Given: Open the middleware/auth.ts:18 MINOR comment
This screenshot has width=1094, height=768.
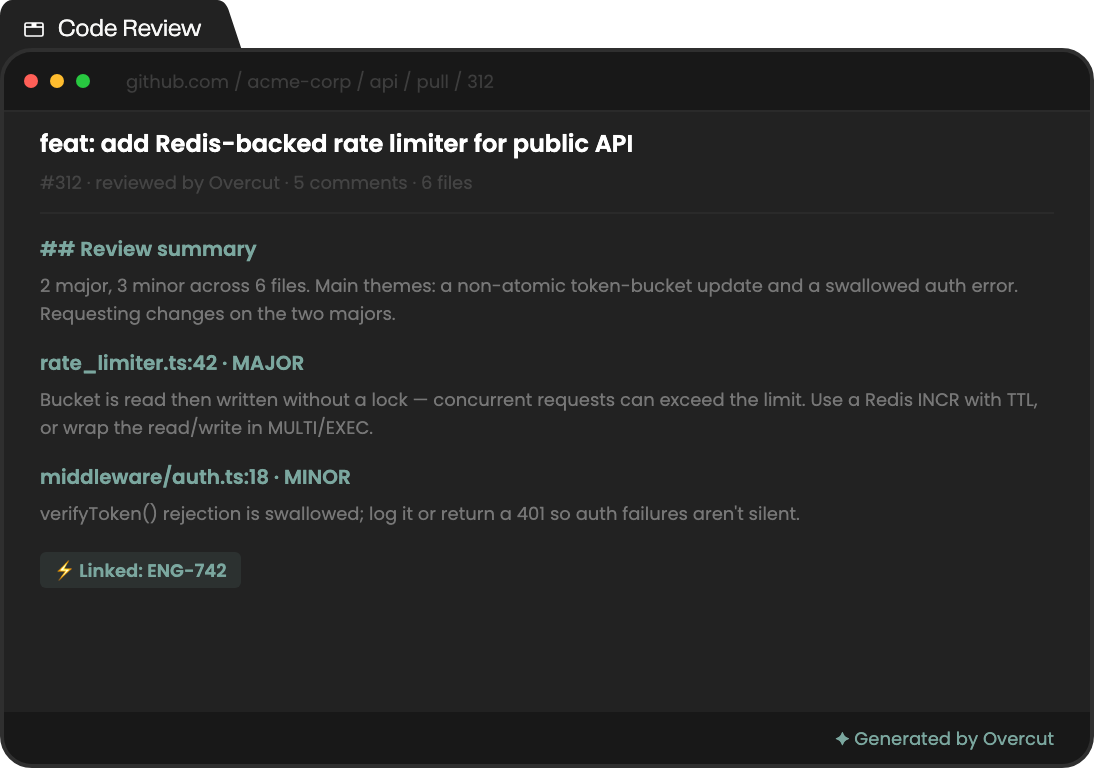Looking at the screenshot, I should 195,477.
